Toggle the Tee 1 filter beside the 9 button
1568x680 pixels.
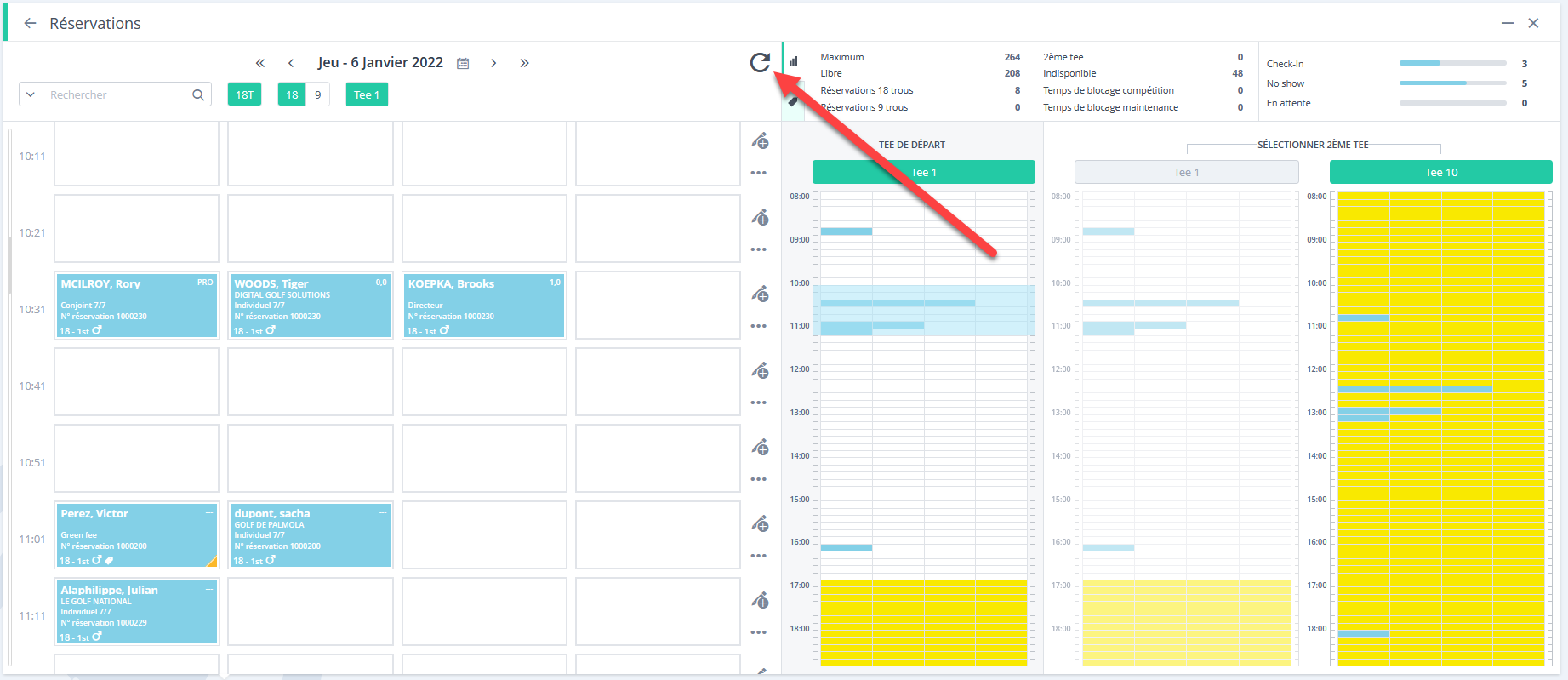[x=367, y=94]
